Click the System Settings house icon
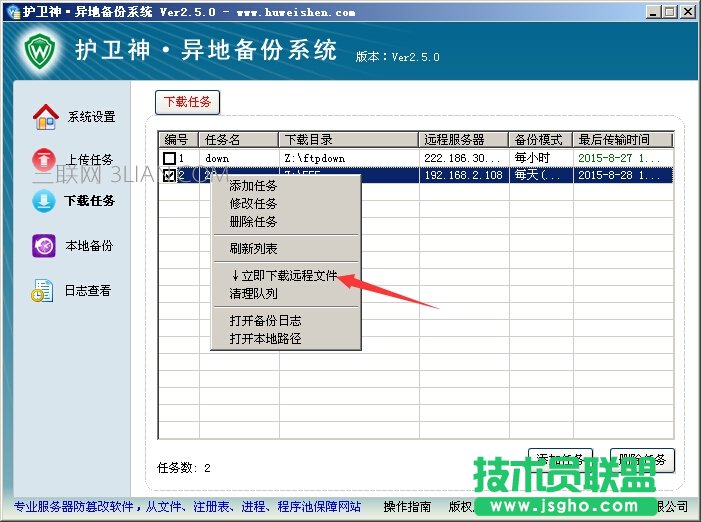Screen dimensions: 701x522 pos(45,117)
